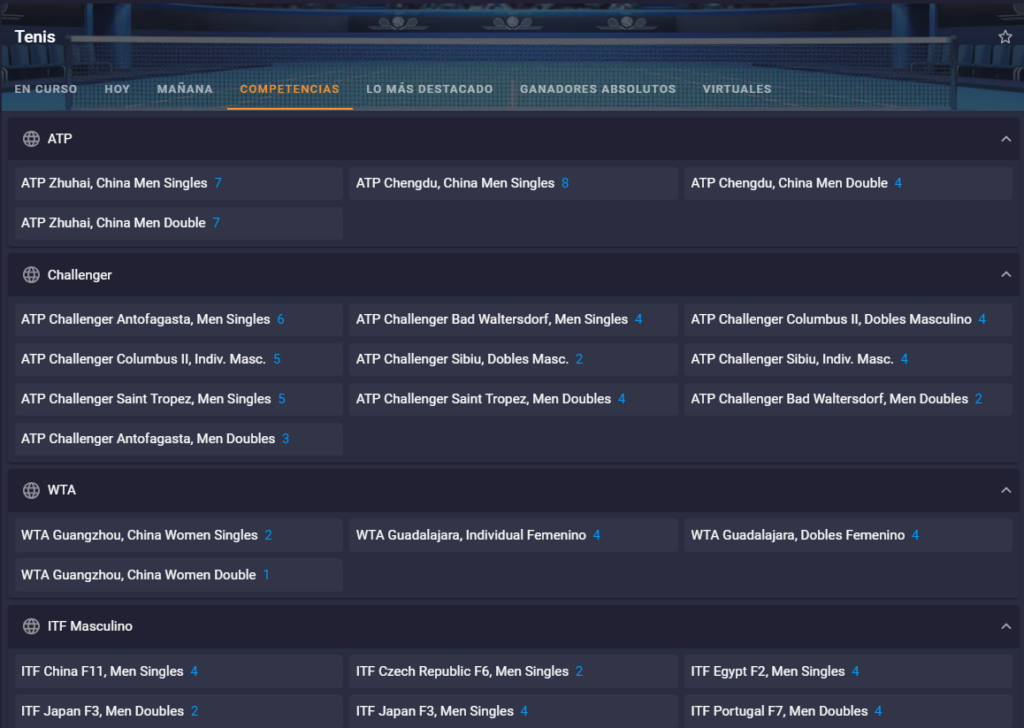
Task: Collapse the WTA section chevron
Action: pos(1006,490)
